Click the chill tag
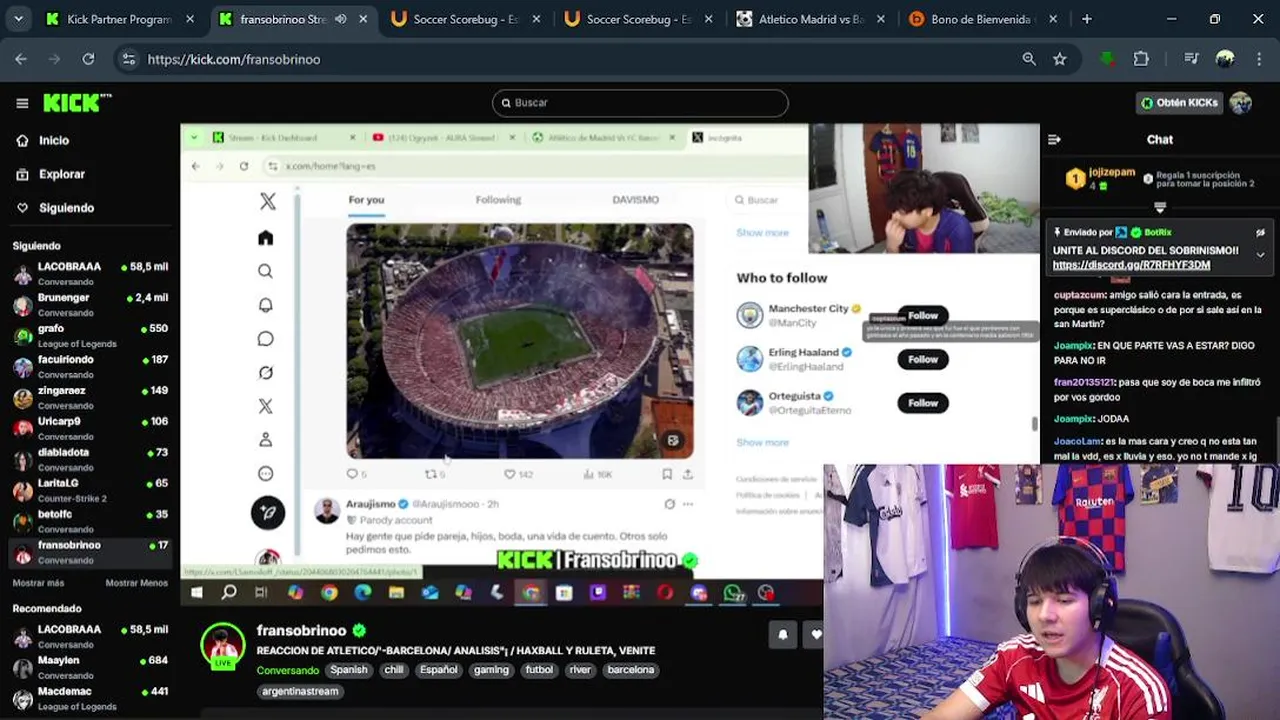Screen dimensions: 1280x720 coord(394,670)
